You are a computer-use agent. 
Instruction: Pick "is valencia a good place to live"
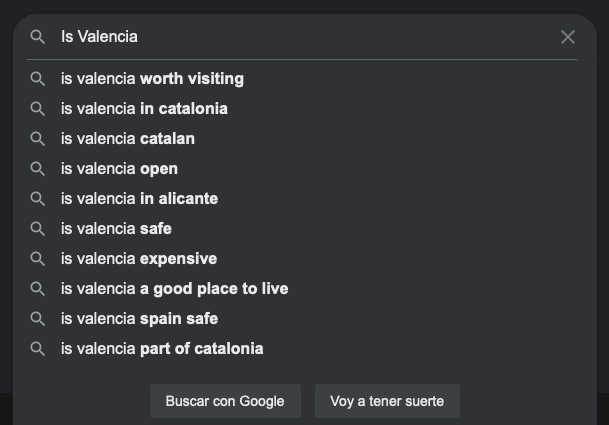174,289
